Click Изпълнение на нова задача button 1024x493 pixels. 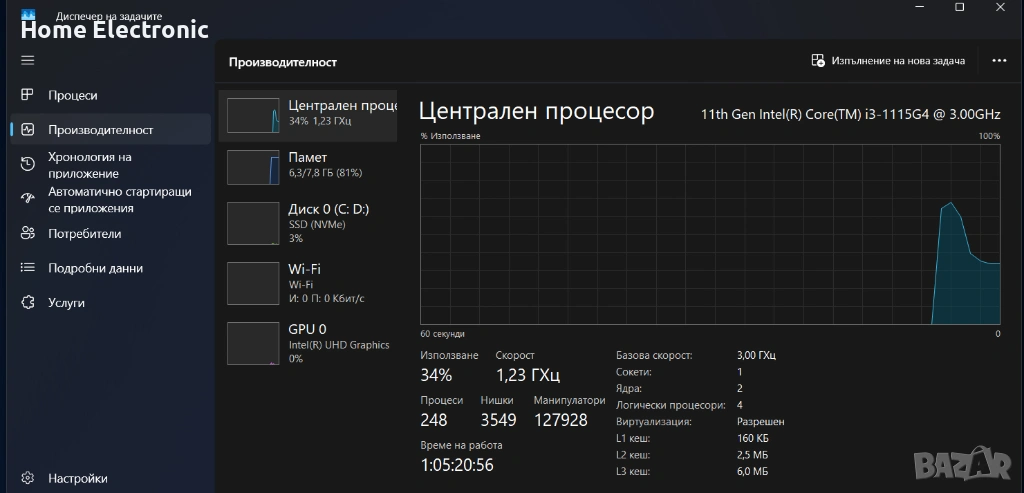(x=888, y=61)
